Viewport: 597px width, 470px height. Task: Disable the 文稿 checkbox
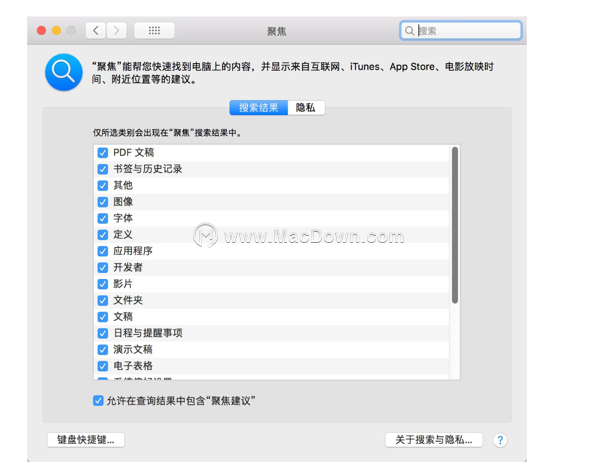(103, 317)
